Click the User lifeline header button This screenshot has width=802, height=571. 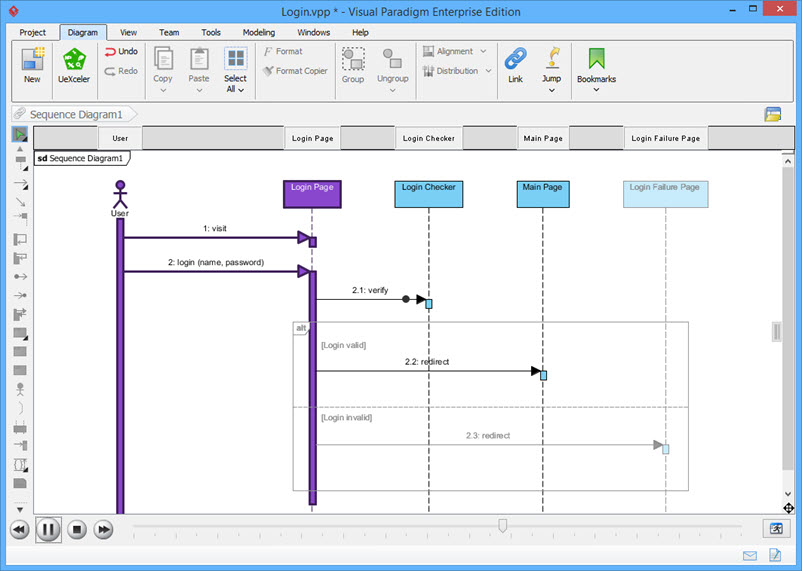pyautogui.click(x=120, y=138)
